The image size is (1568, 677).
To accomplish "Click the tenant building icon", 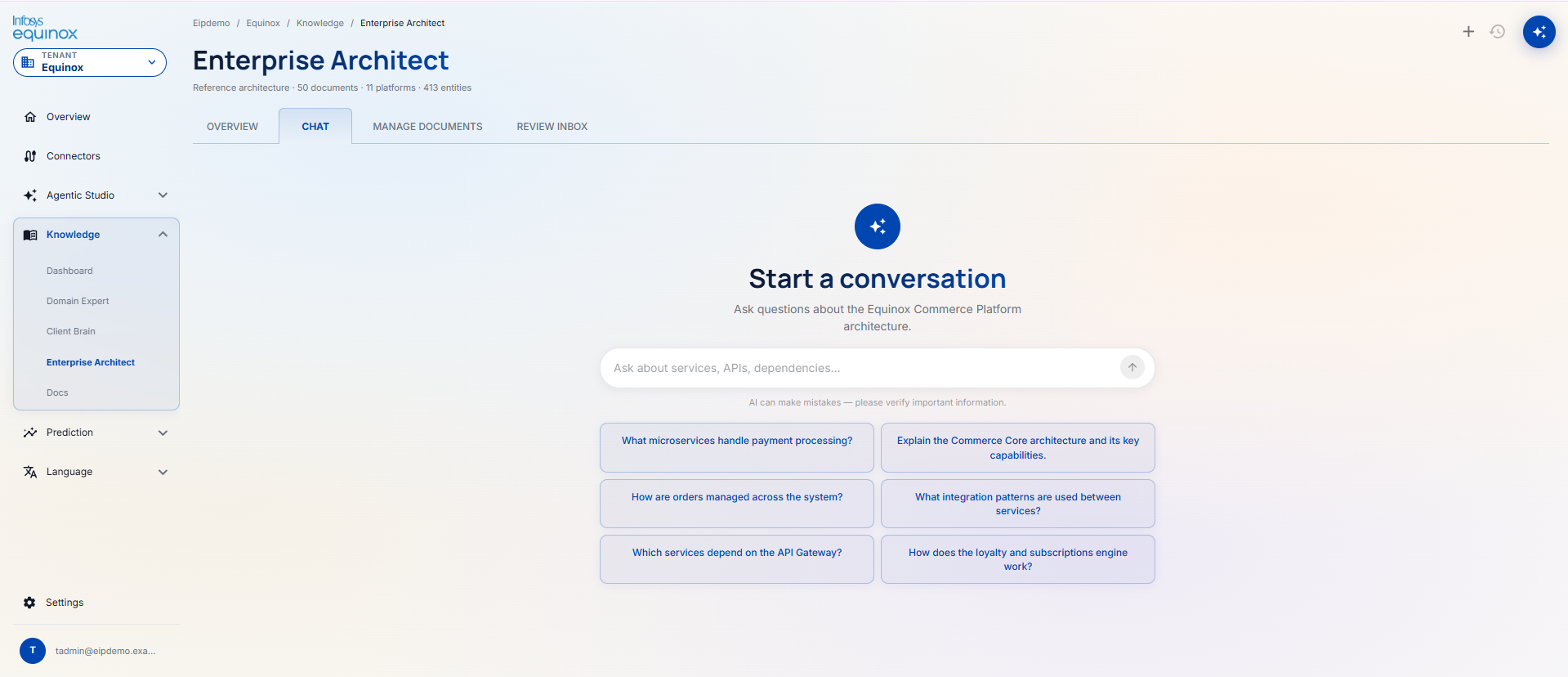I will click(28, 62).
